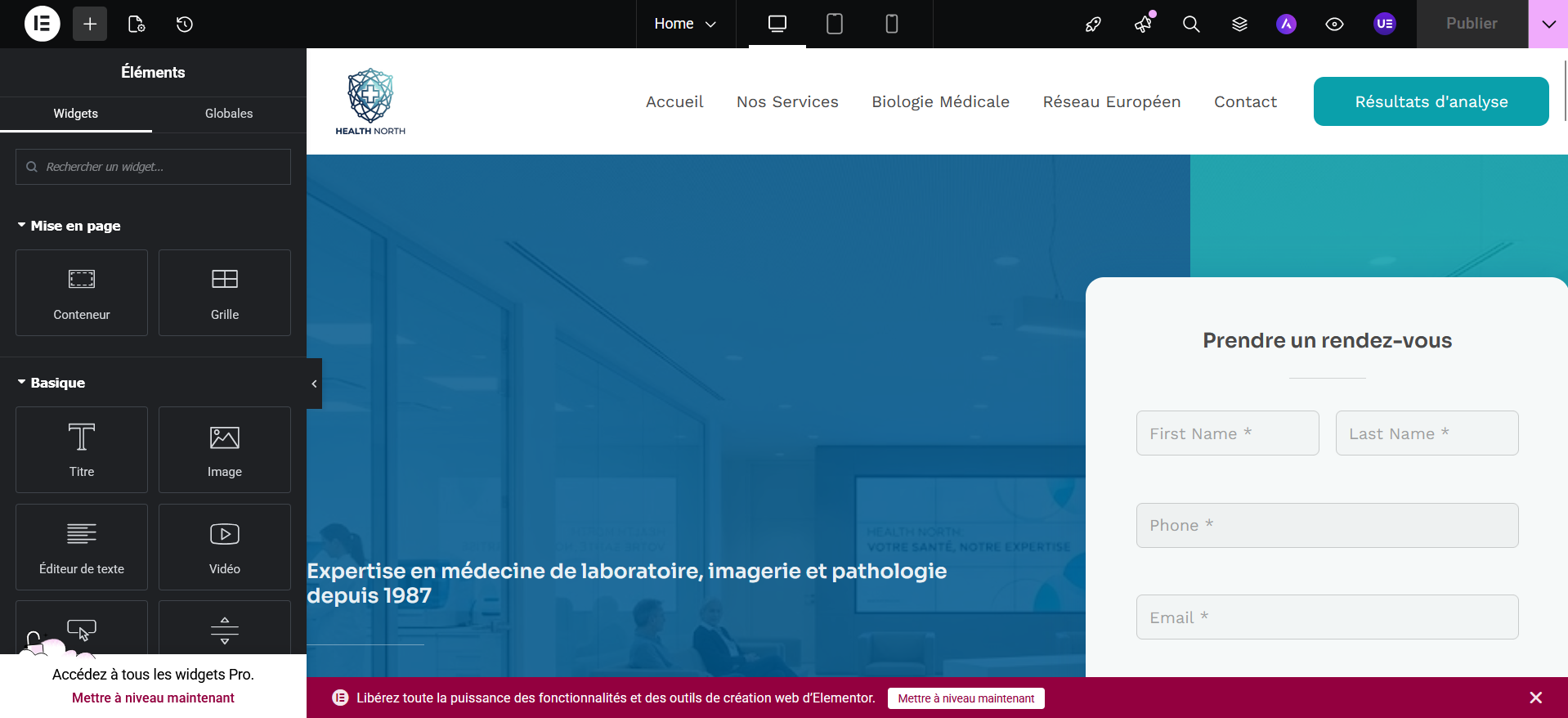Click the Phone input field
The height and width of the screenshot is (718, 1568).
(x=1328, y=525)
